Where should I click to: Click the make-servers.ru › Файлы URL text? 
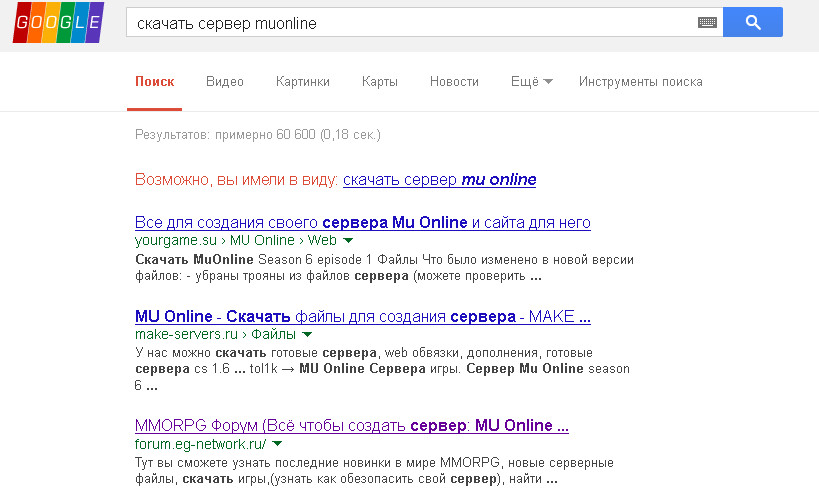tap(215, 334)
